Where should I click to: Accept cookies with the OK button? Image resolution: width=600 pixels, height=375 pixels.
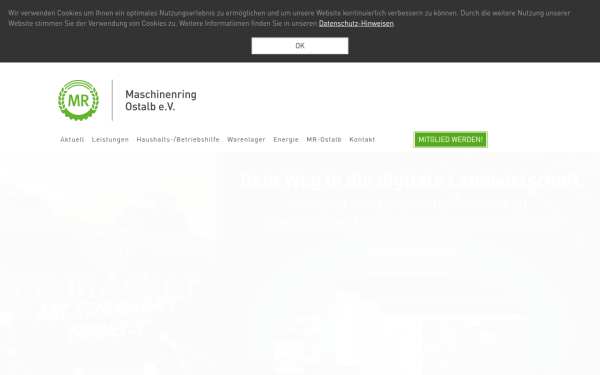click(x=300, y=46)
